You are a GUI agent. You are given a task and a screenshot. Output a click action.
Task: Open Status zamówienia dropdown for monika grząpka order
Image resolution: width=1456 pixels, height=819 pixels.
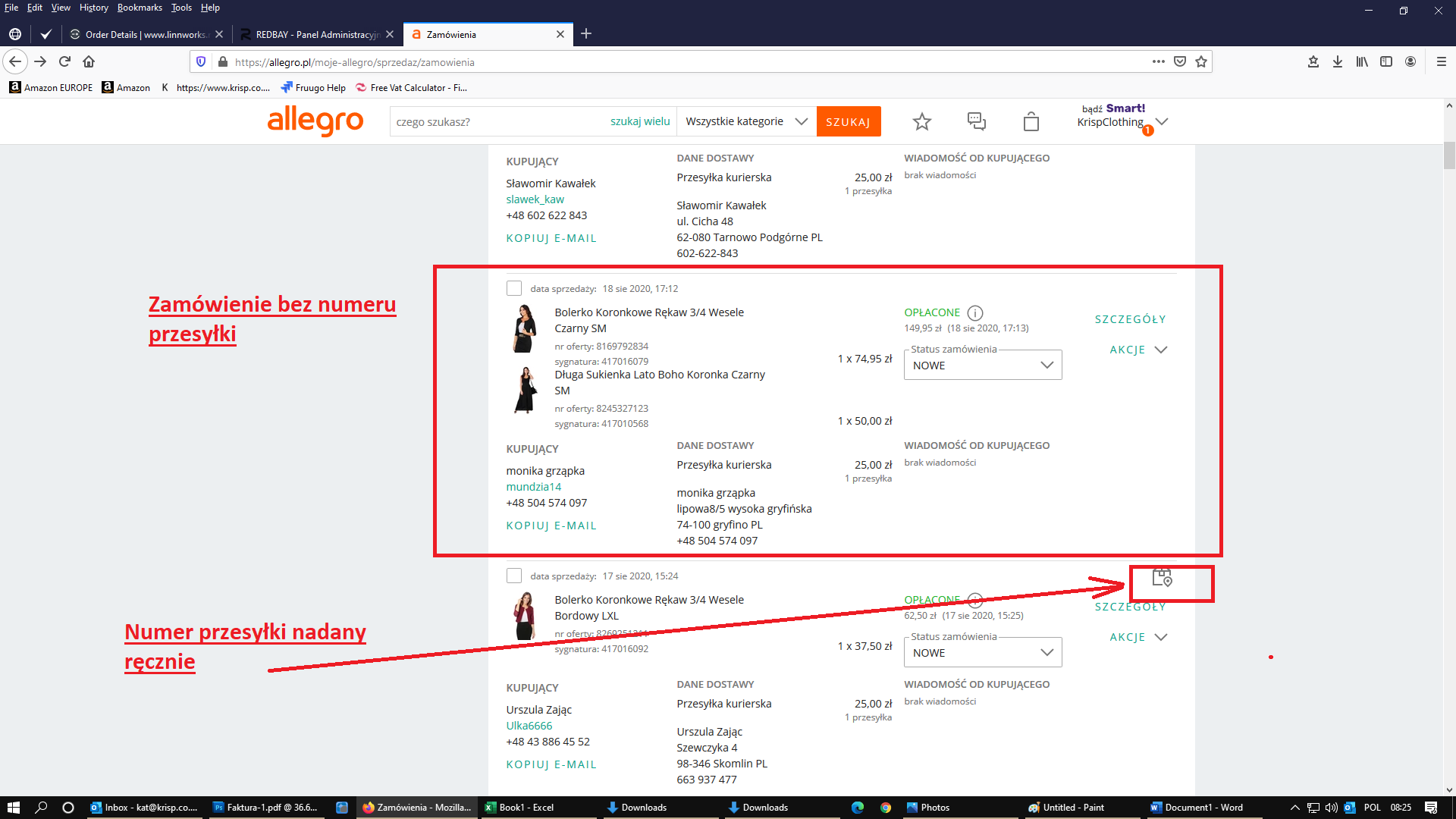pos(982,366)
